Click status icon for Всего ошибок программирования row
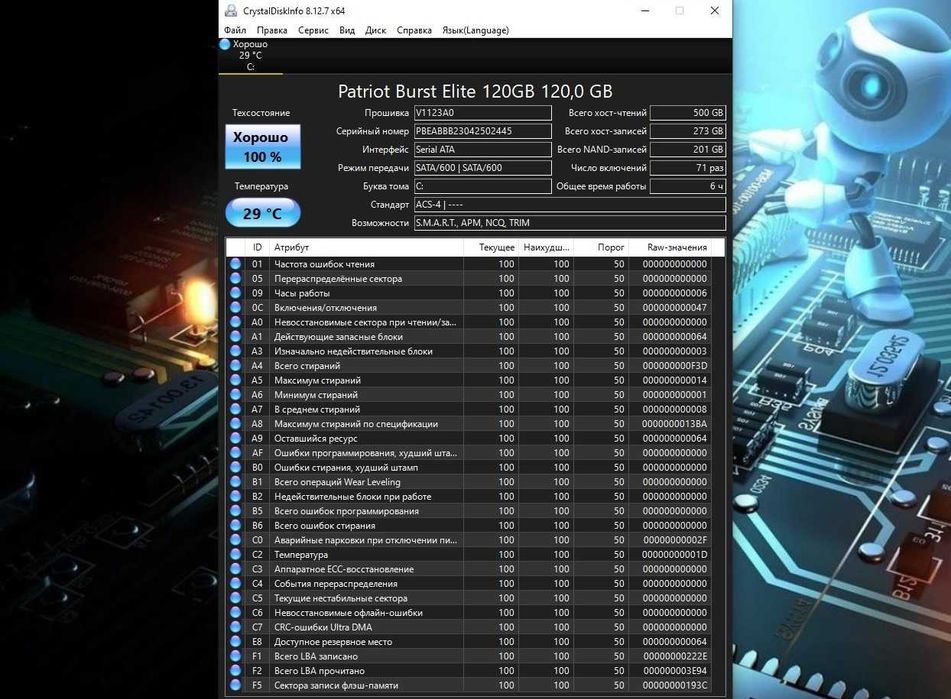Image resolution: width=951 pixels, height=699 pixels. pos(235,511)
